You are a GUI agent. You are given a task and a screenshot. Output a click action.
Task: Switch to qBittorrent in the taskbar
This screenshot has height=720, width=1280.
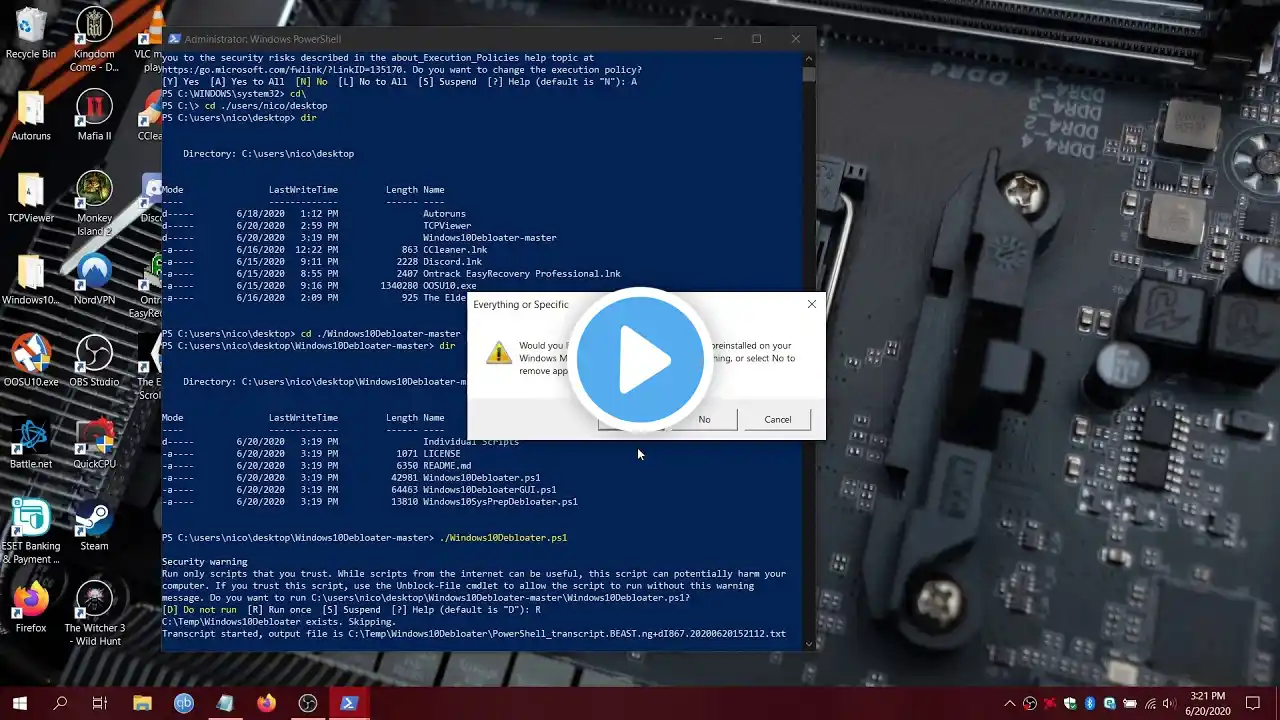tap(183, 703)
